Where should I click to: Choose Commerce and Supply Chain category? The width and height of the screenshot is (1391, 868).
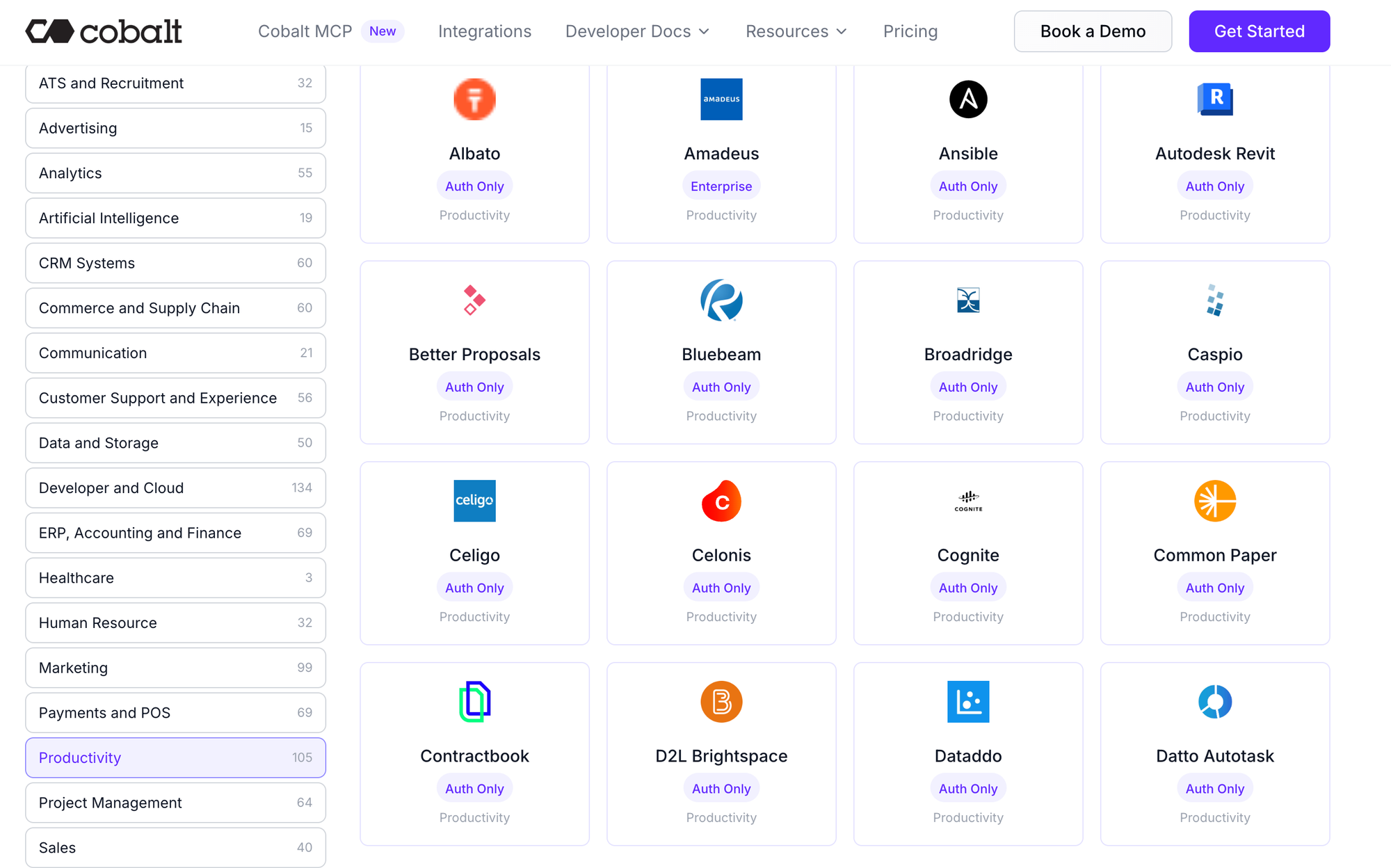click(175, 308)
